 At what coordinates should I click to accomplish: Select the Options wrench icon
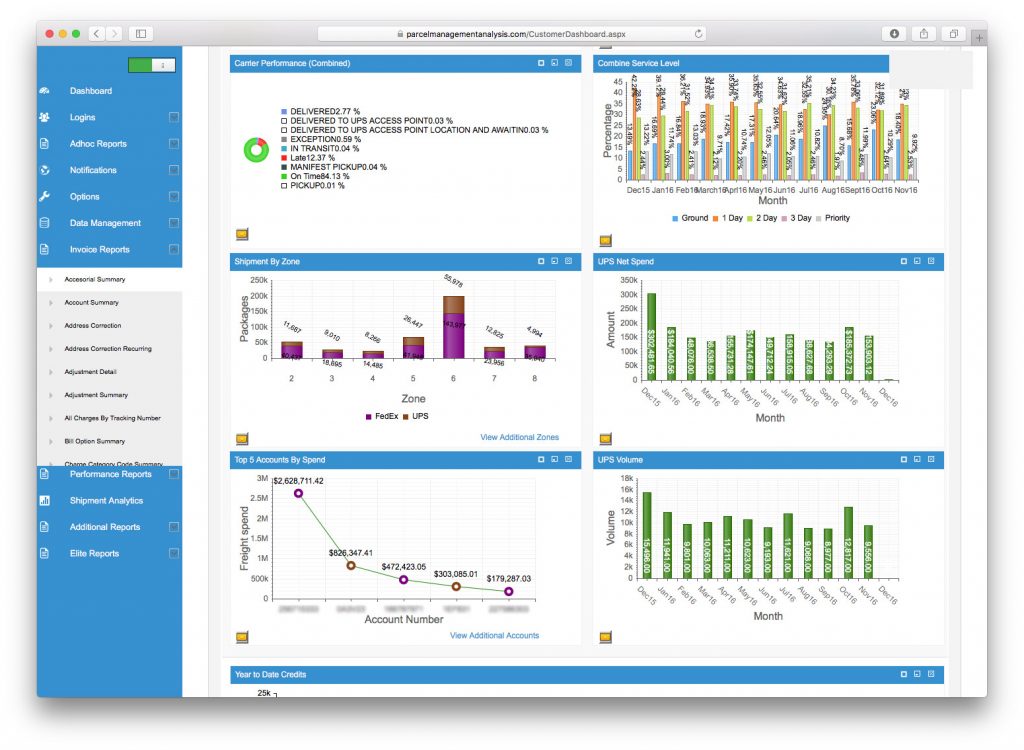click(x=44, y=196)
